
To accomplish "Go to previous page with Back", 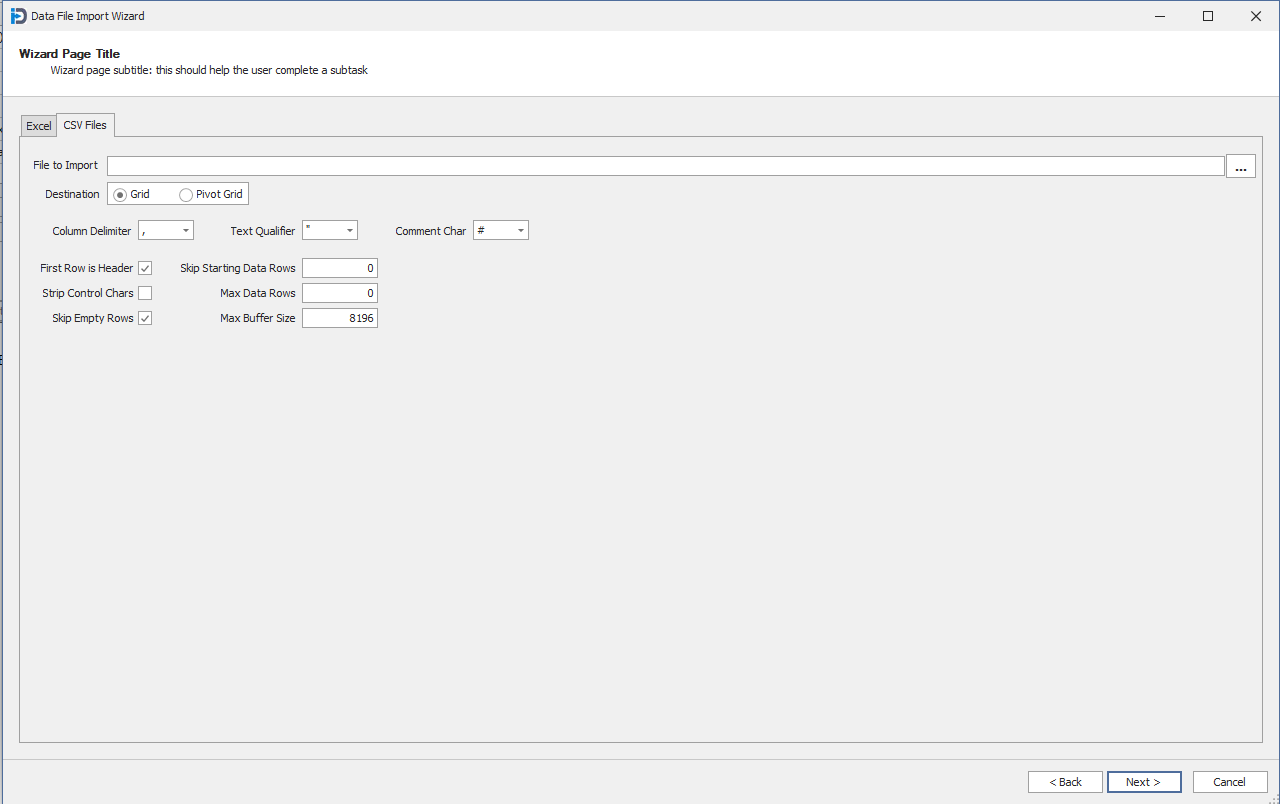I will [x=1065, y=782].
